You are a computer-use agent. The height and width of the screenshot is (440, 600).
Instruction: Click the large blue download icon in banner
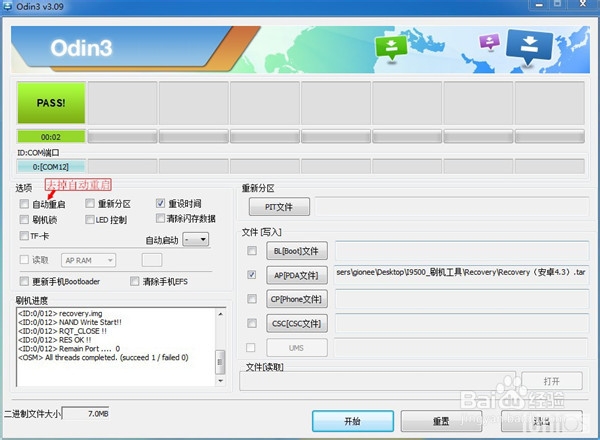coord(530,46)
